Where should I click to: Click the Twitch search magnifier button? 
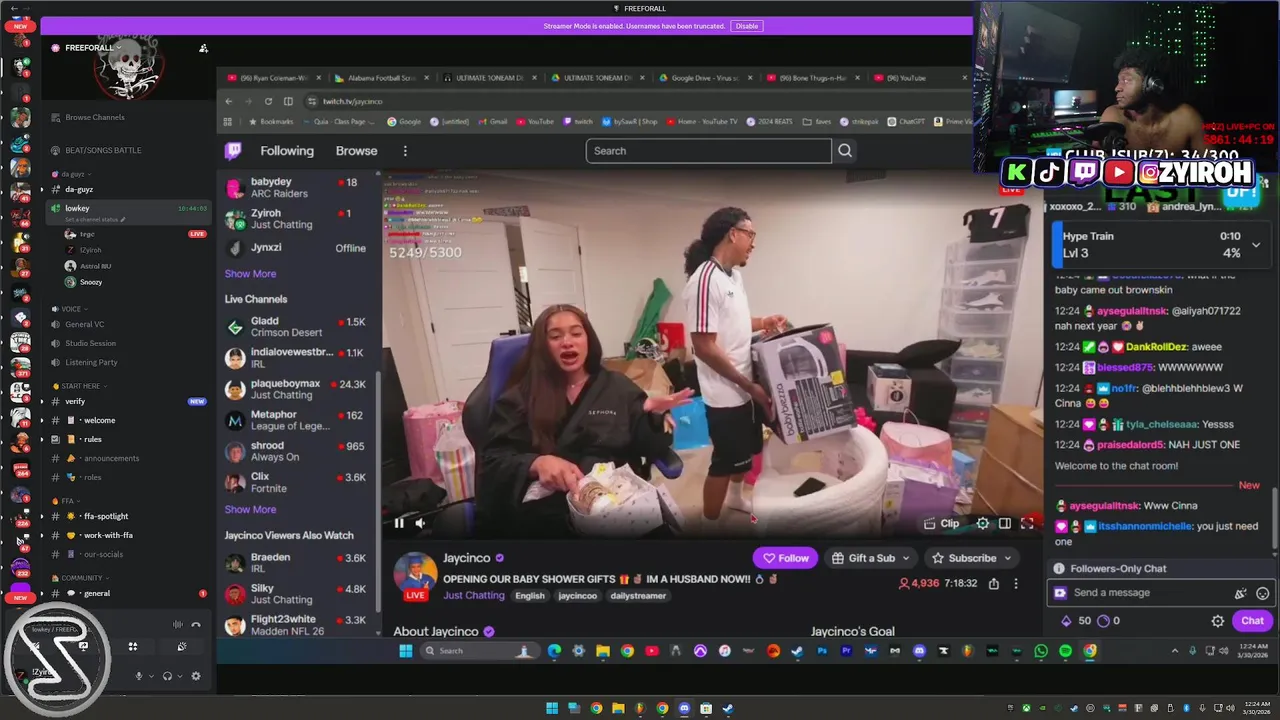click(845, 151)
